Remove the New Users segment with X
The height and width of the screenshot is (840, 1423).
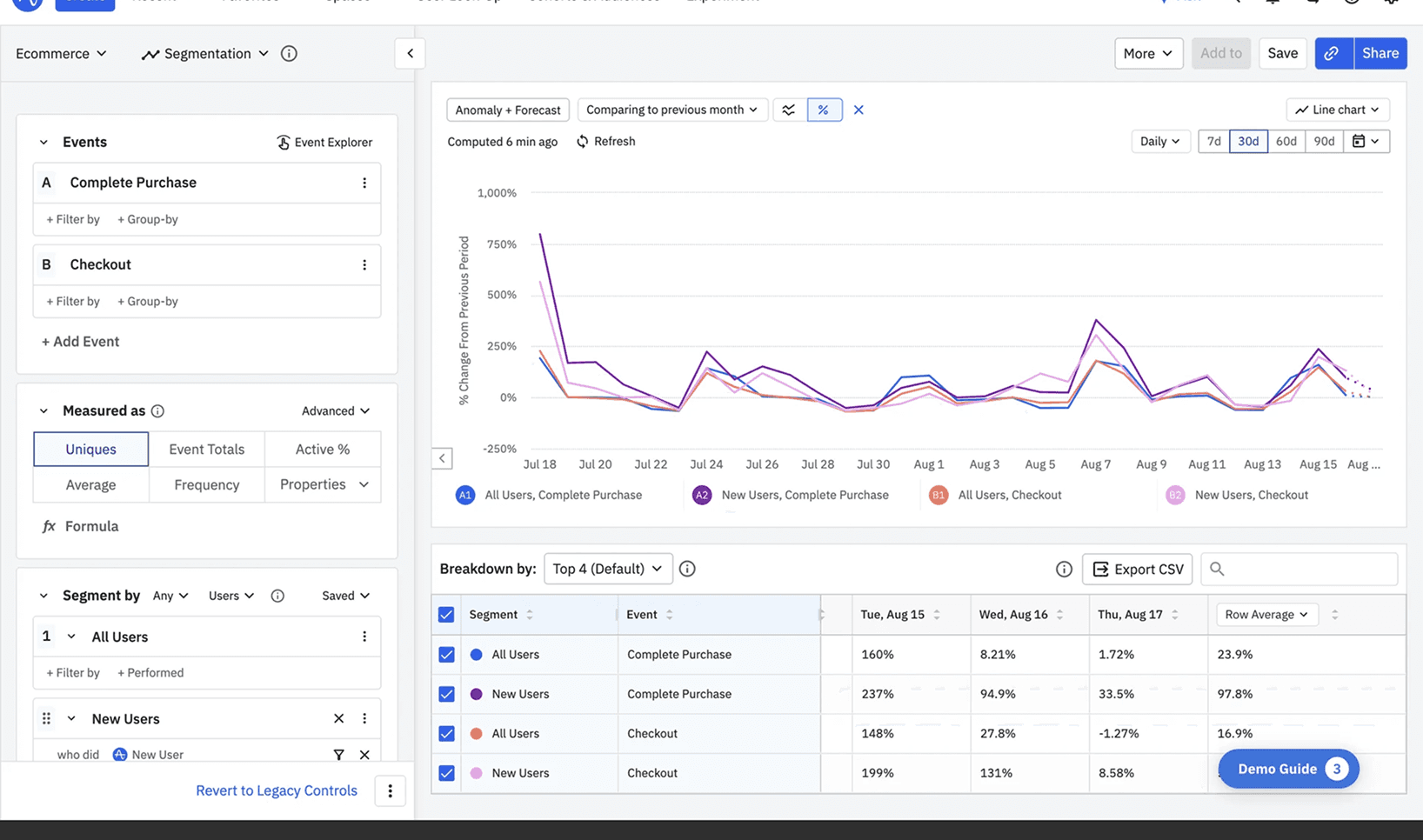(x=339, y=718)
